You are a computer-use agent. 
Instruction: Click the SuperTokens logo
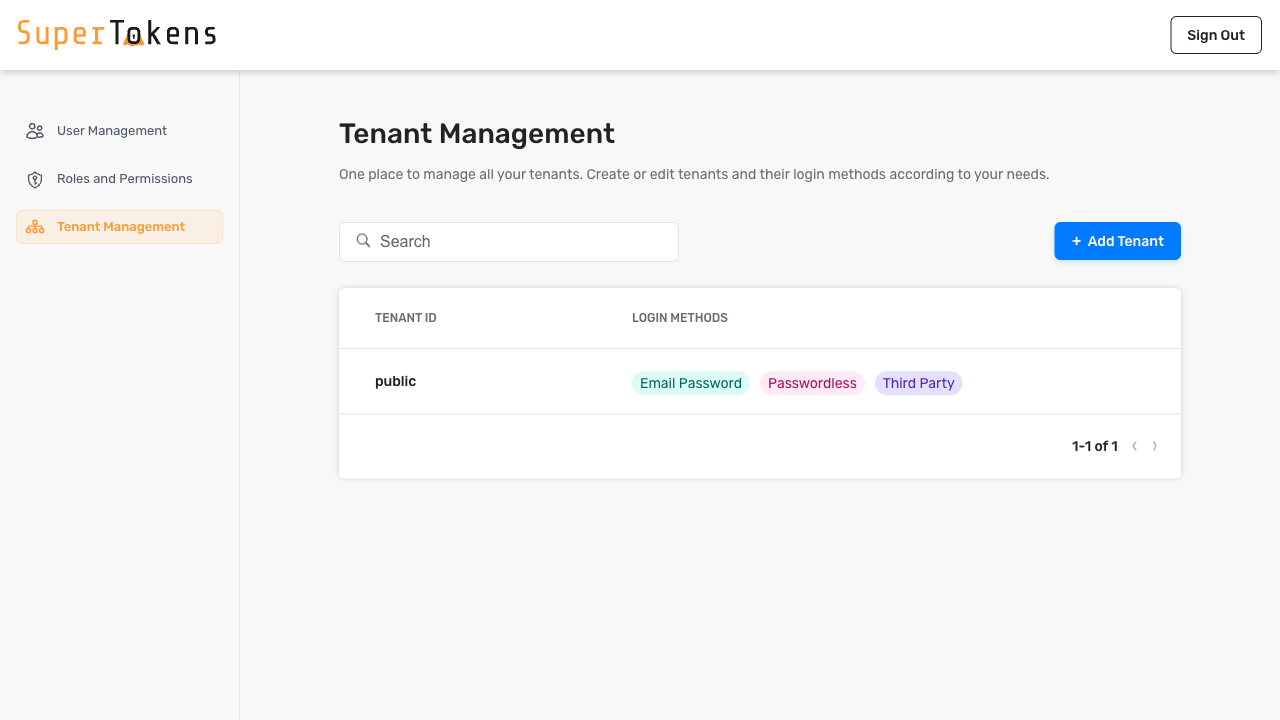click(116, 33)
